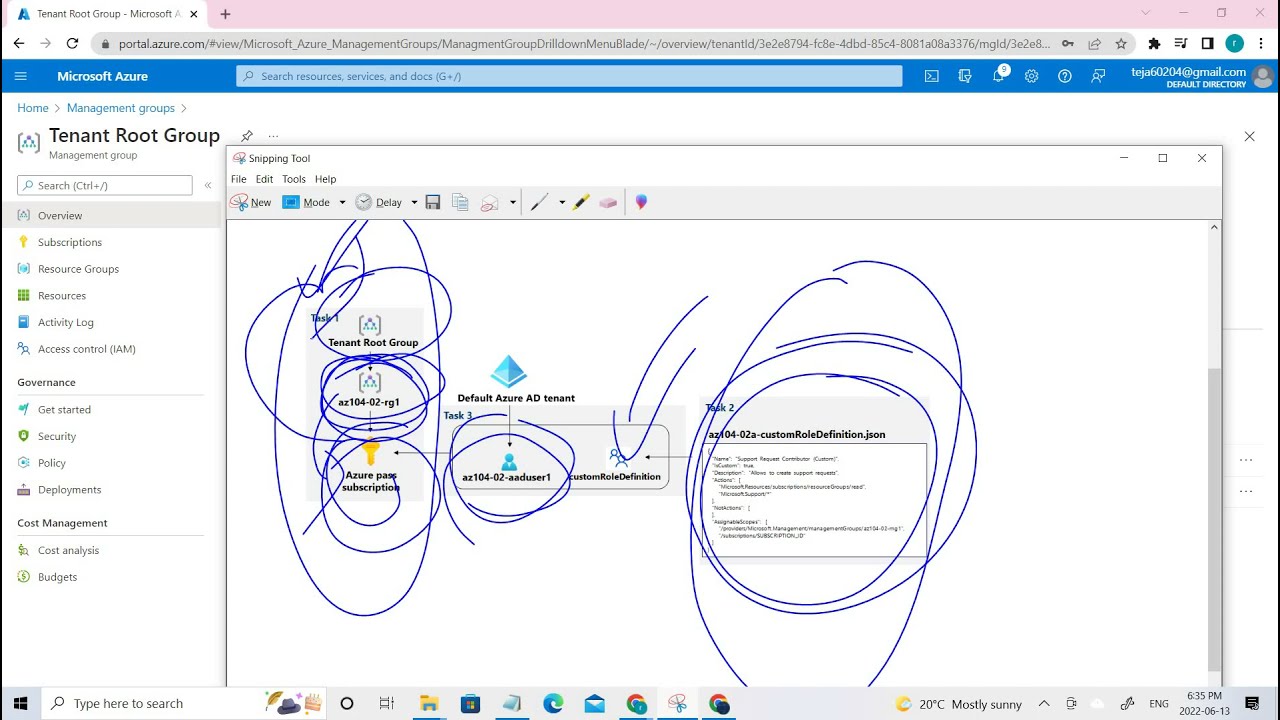Open Microsoft Edge from taskbar

click(553, 703)
